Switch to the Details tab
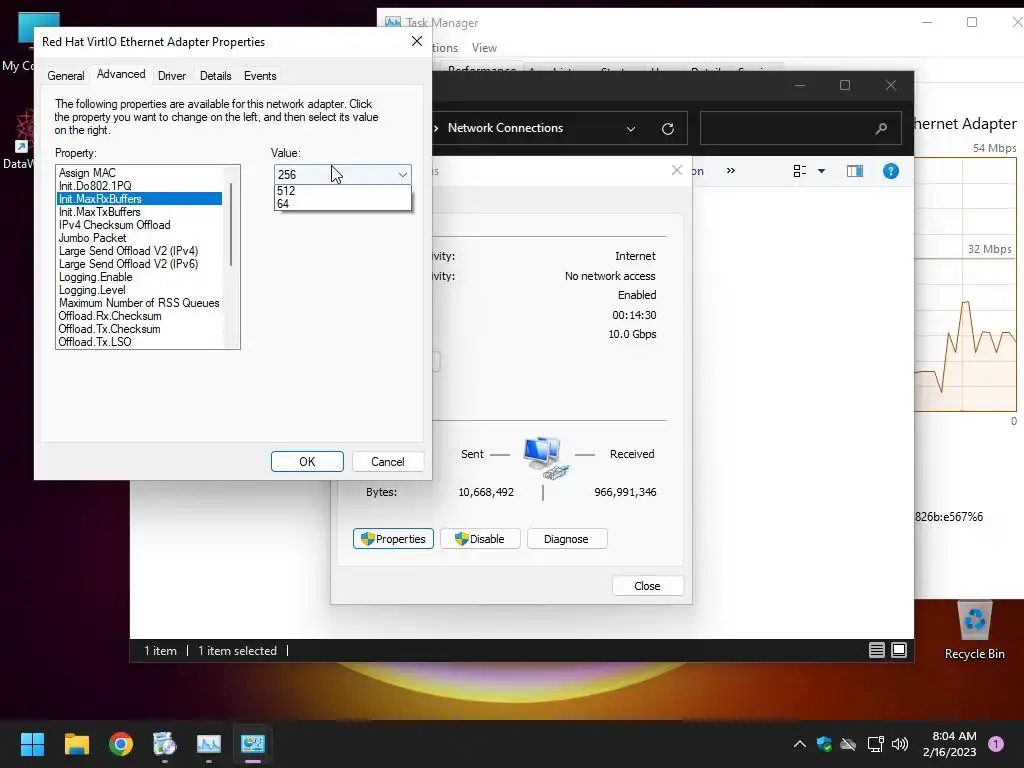1024x768 pixels. pos(216,76)
